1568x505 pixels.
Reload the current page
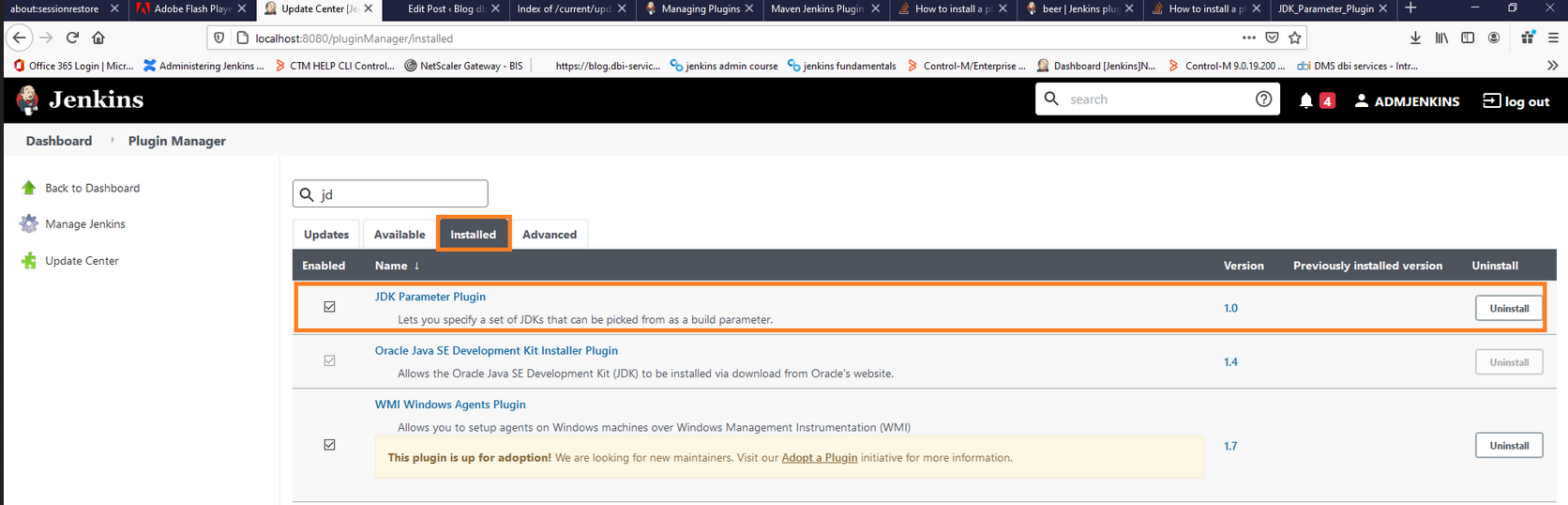(72, 38)
